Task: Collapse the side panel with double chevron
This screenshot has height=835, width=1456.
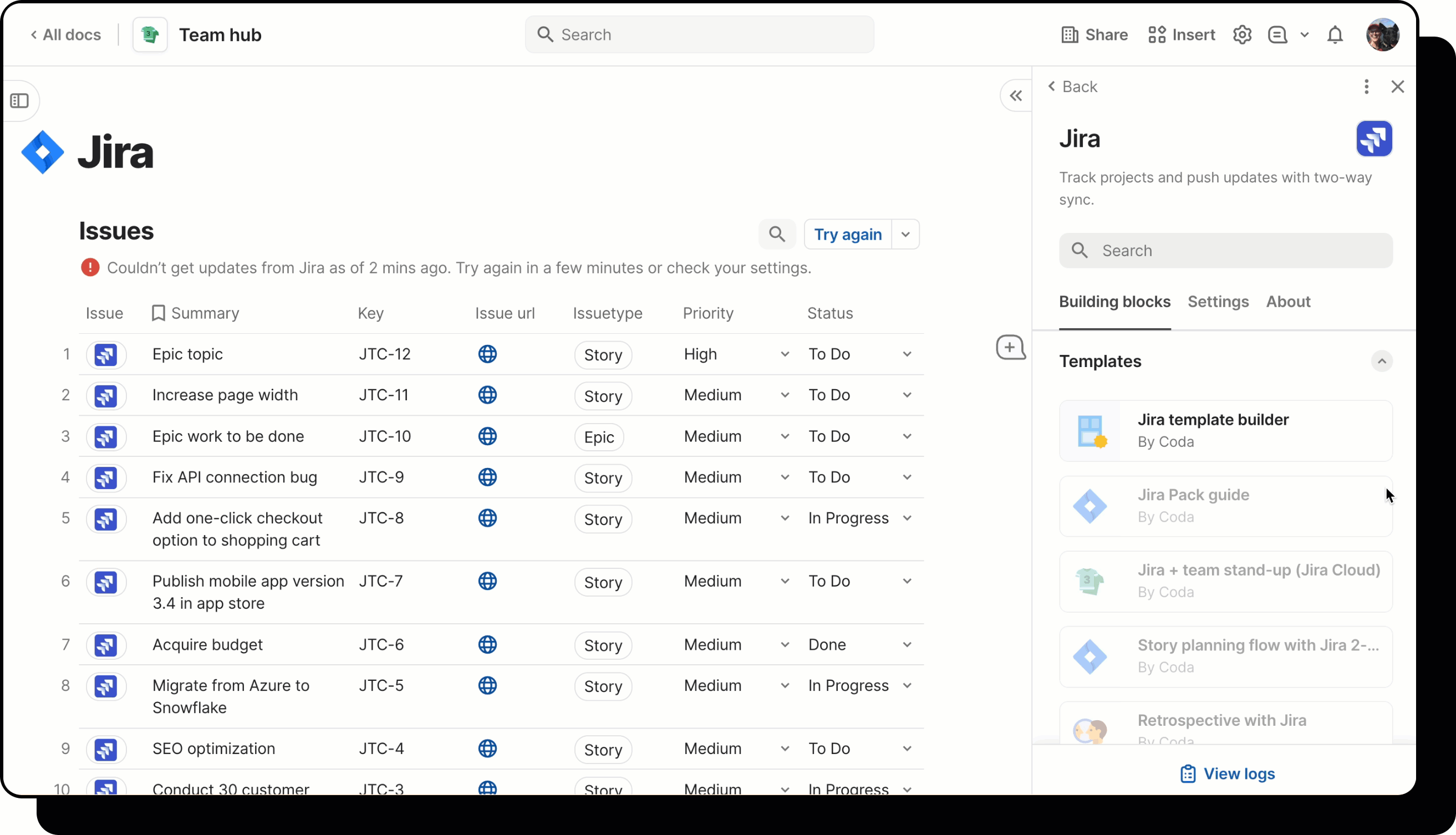Action: (x=1016, y=96)
